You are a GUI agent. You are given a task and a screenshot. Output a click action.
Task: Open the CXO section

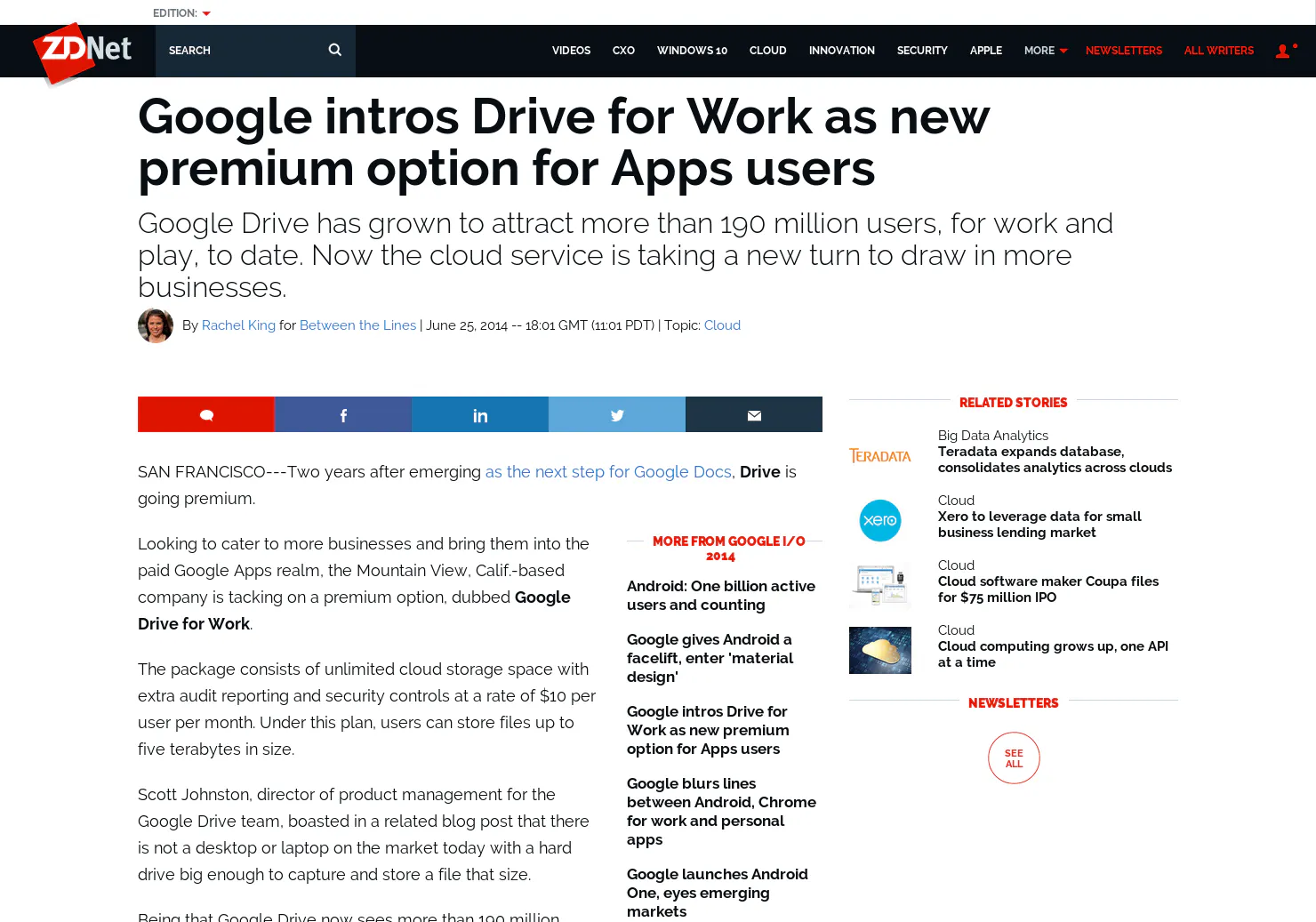point(623,51)
